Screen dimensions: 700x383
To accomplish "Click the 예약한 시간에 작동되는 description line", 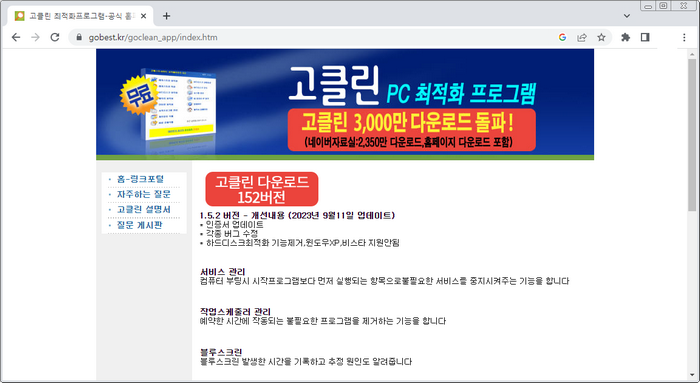I will click(x=323, y=321).
